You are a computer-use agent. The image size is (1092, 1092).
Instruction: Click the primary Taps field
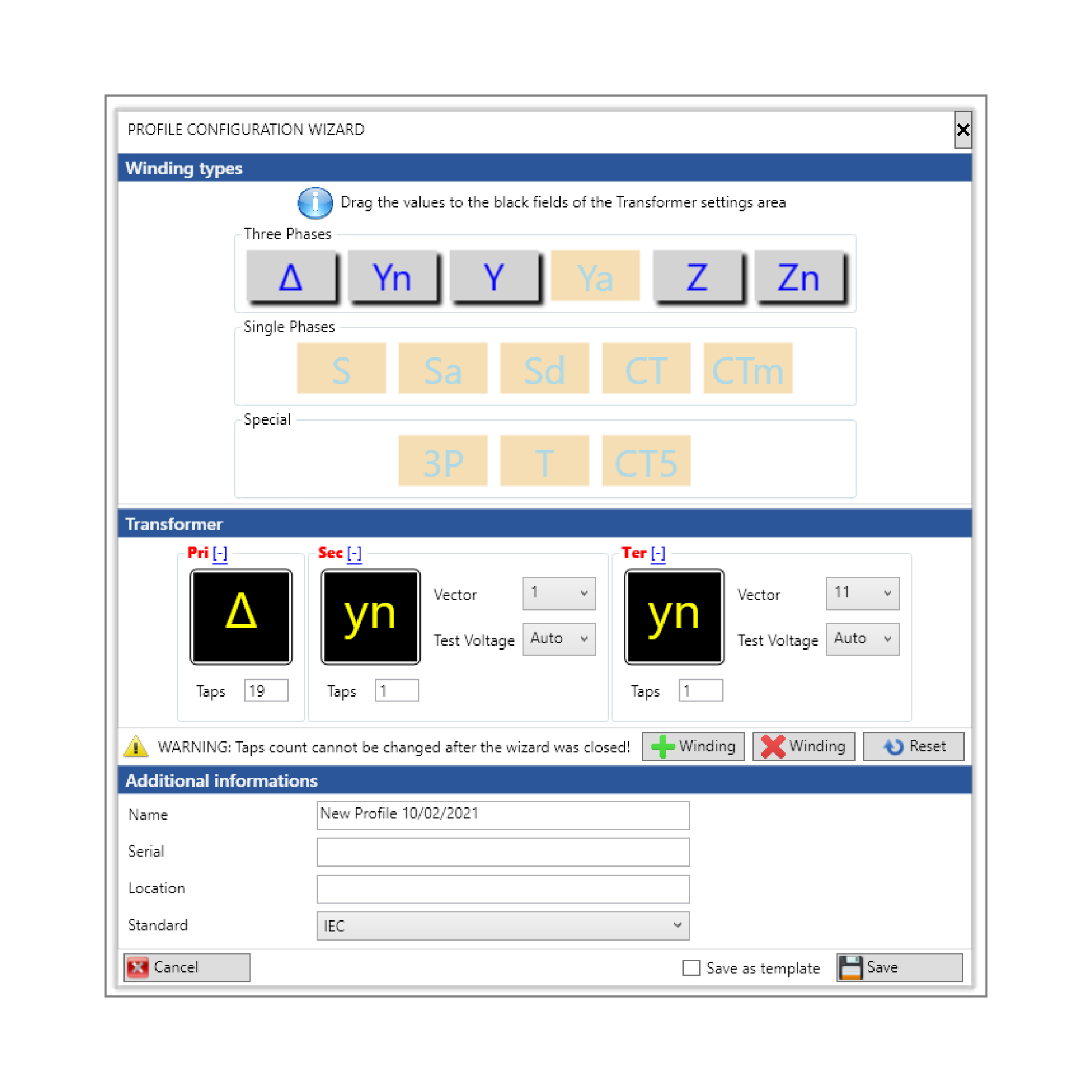click(x=267, y=691)
